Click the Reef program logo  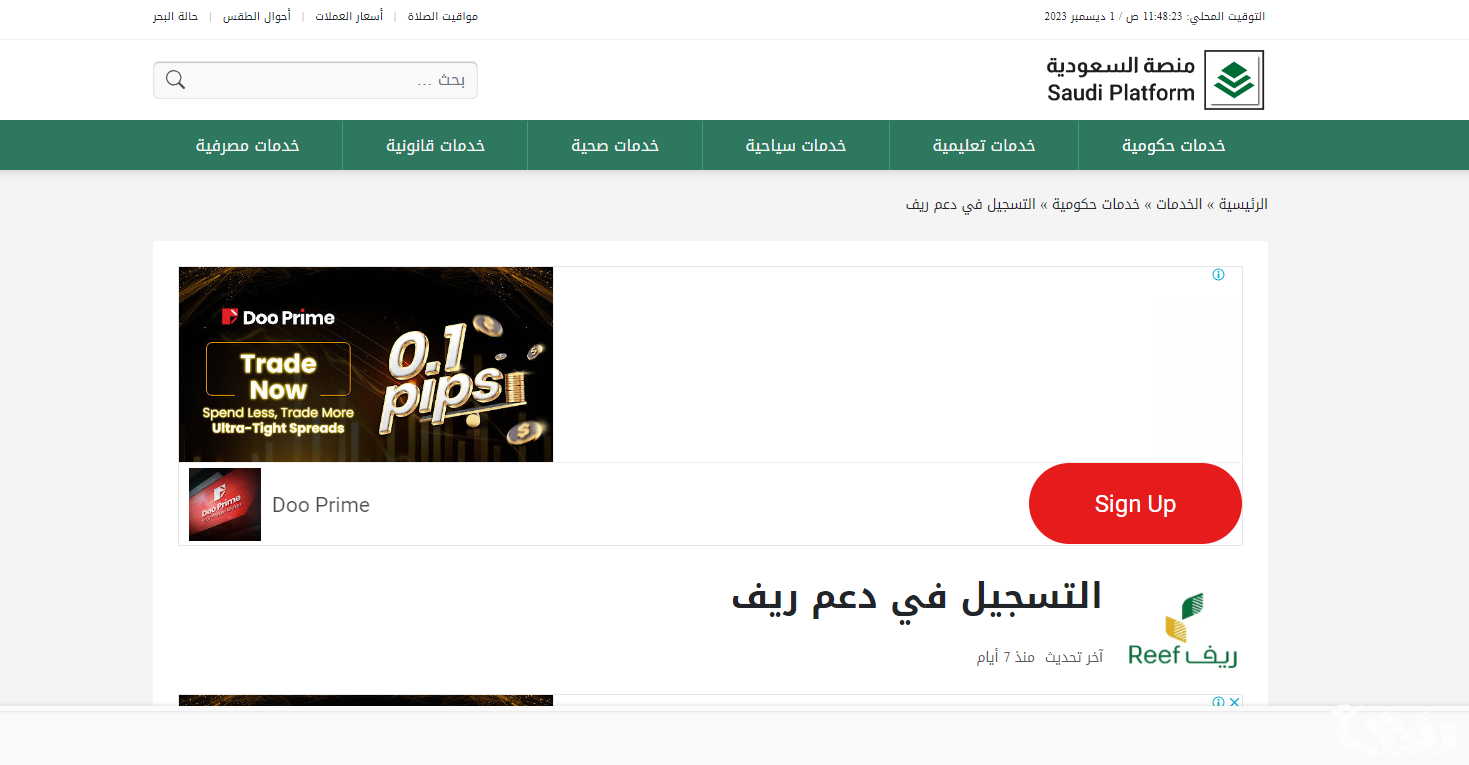tap(1183, 630)
